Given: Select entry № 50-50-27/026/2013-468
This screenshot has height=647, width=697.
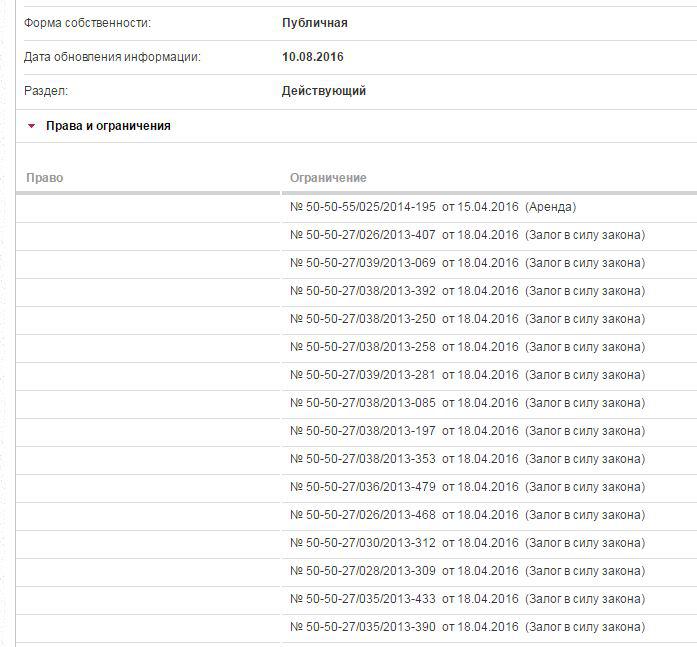Looking at the screenshot, I should coord(467,515).
